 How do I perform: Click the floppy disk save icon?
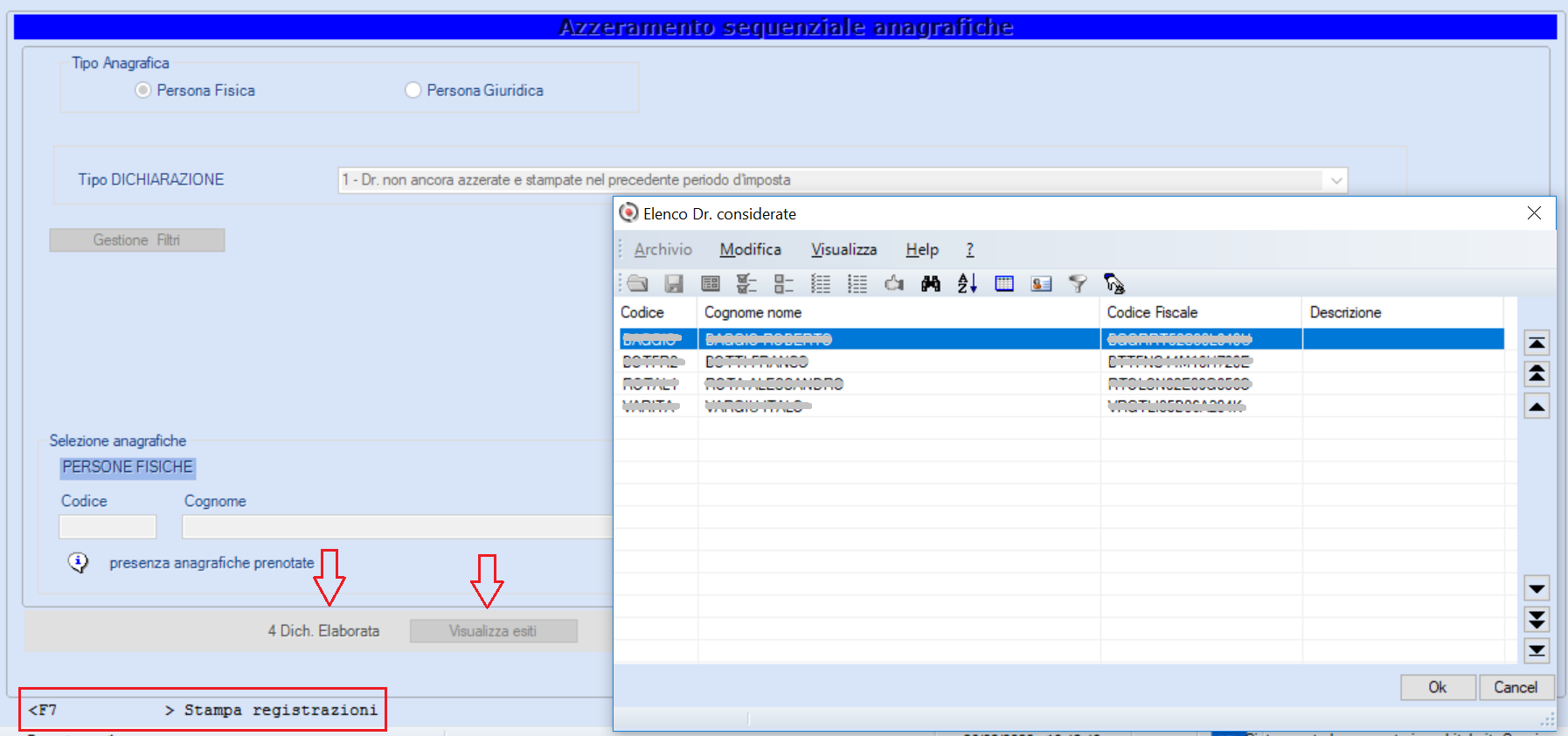(x=674, y=283)
